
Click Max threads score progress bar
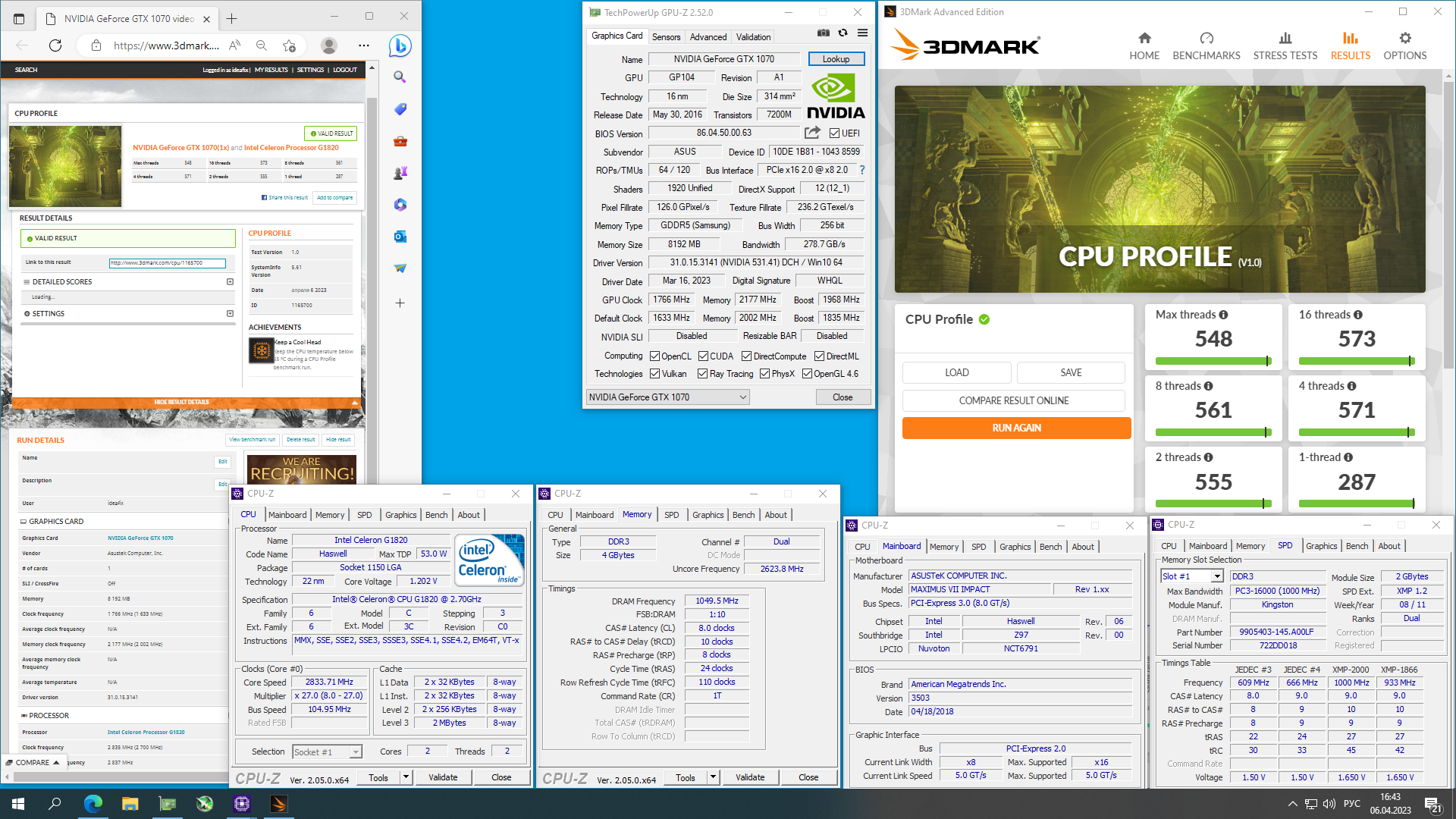[1213, 361]
